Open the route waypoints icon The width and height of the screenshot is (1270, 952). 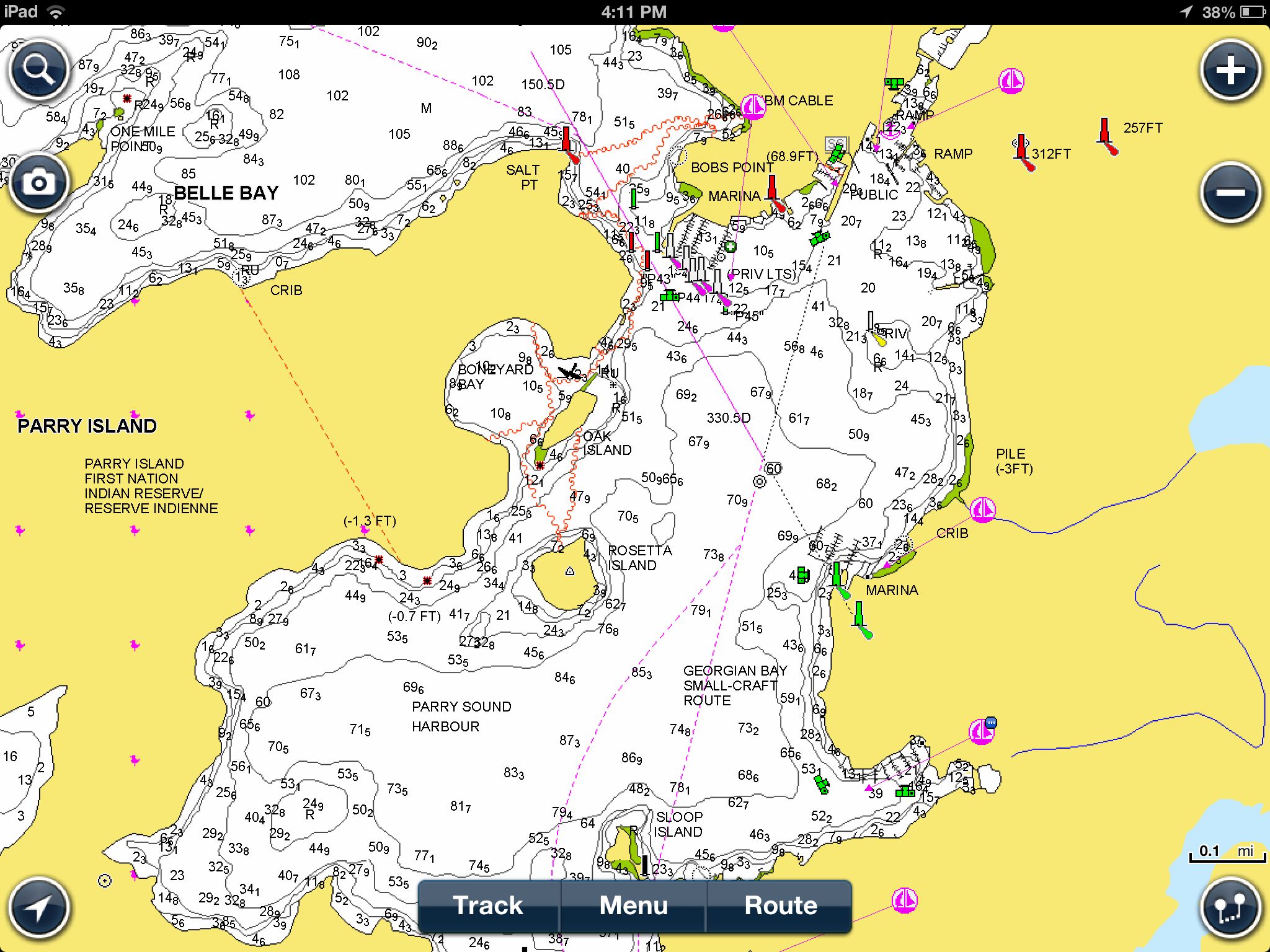[1230, 909]
